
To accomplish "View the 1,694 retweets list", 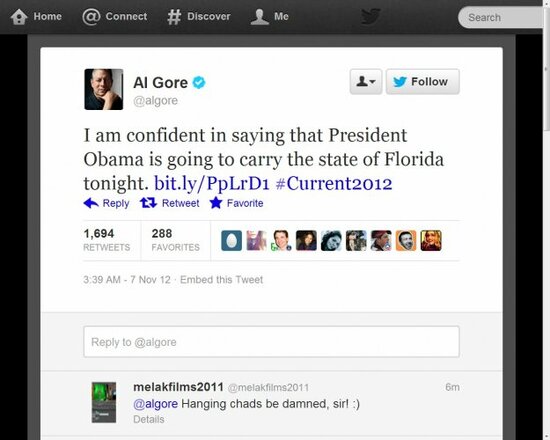I will 107,240.
